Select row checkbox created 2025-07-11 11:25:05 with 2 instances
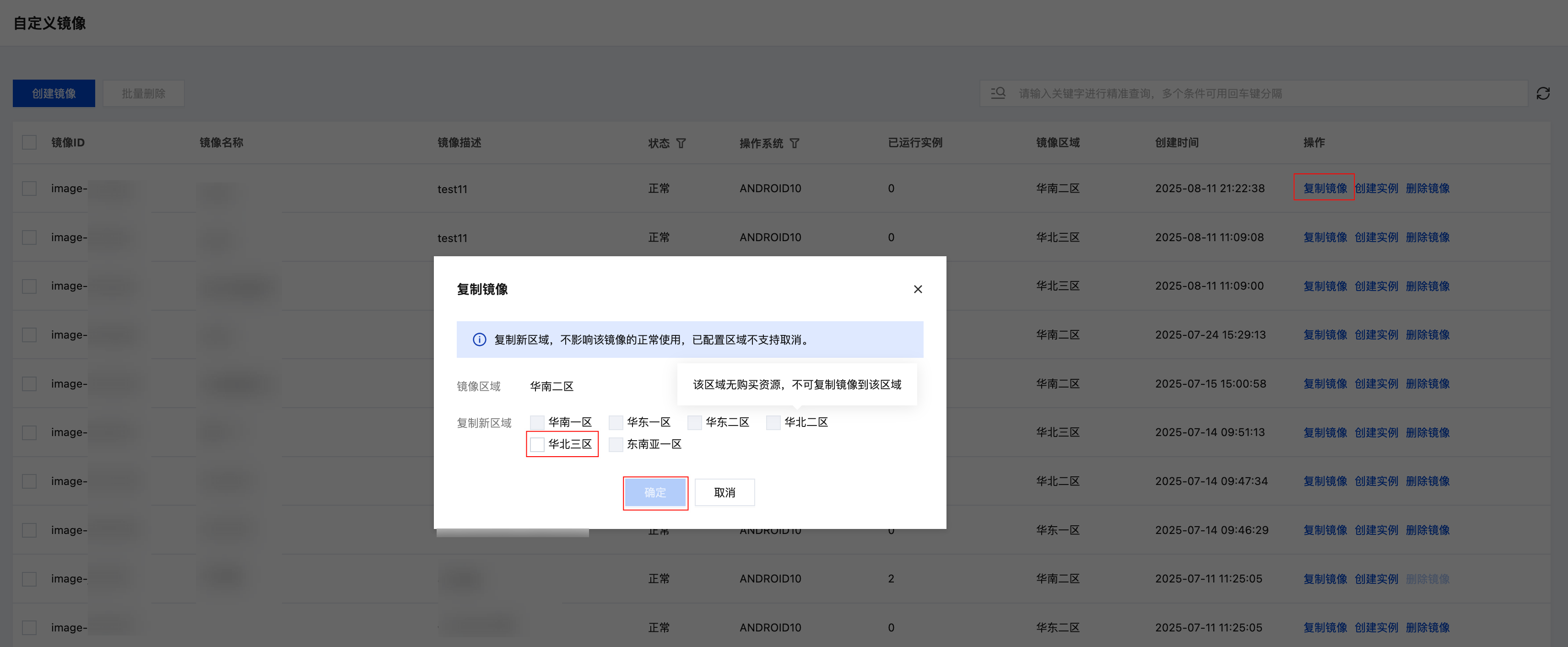 click(29, 579)
